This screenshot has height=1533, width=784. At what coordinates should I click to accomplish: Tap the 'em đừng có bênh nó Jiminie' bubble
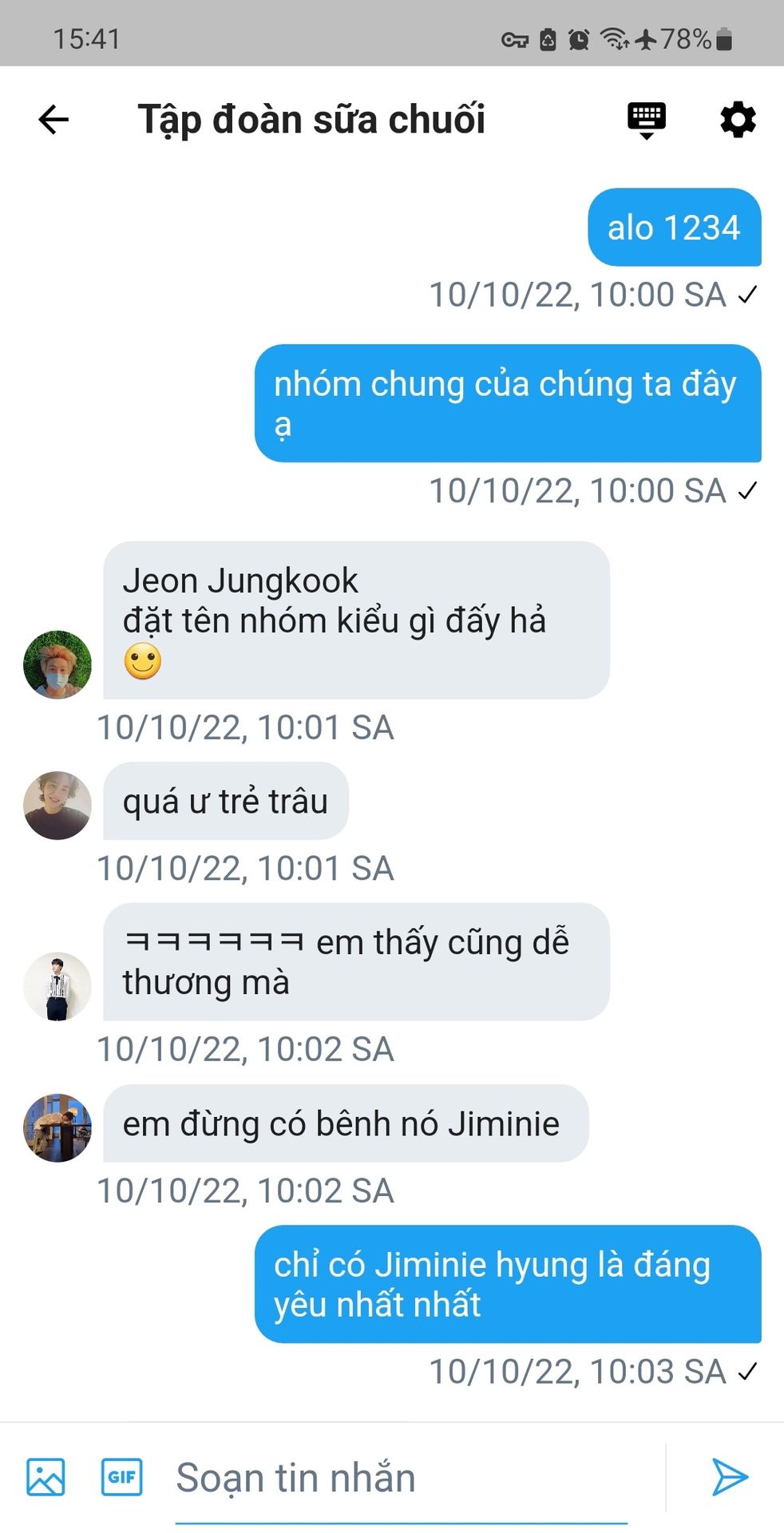346,1123
